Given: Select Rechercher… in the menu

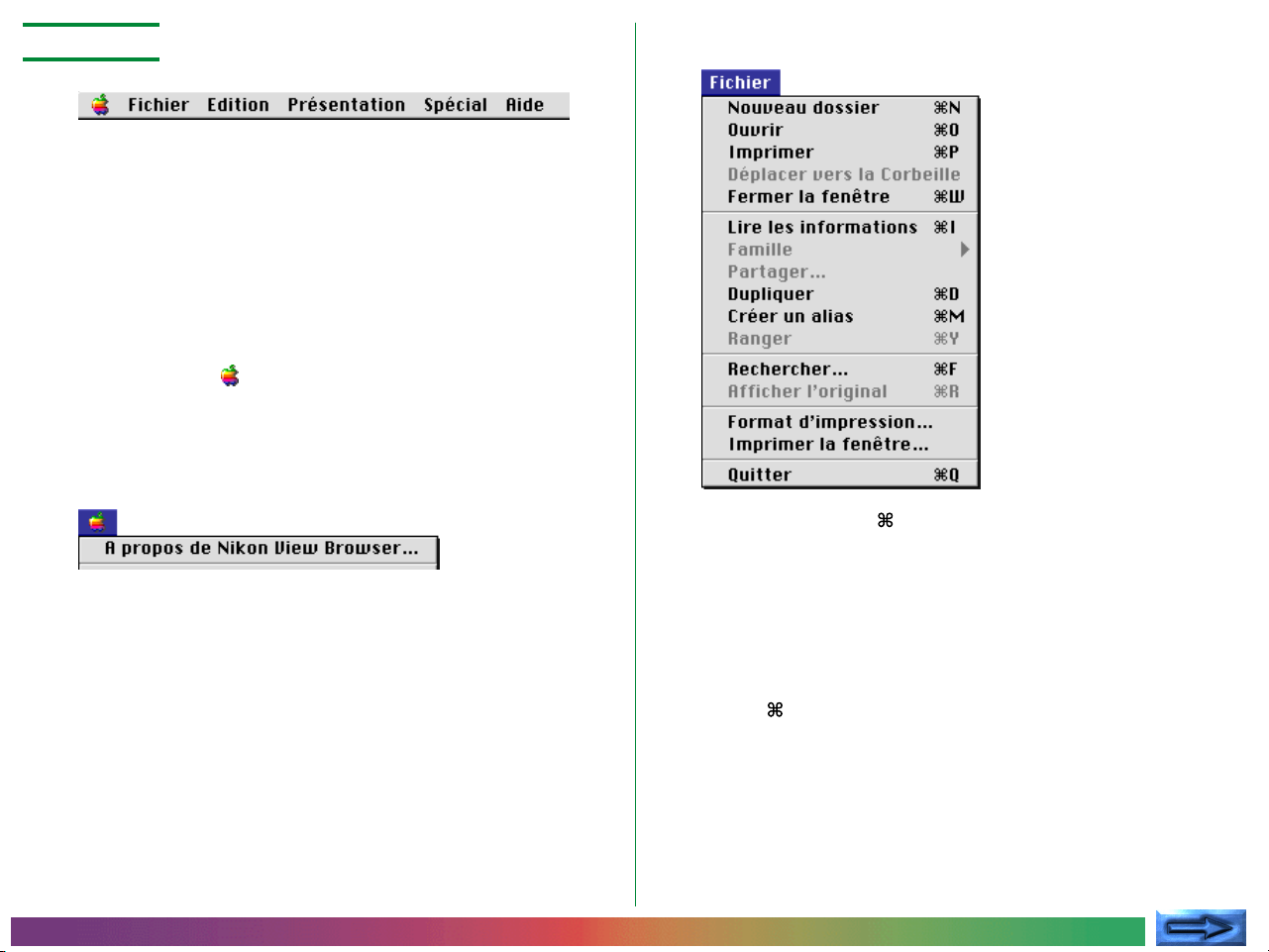Looking at the screenshot, I should tap(788, 370).
